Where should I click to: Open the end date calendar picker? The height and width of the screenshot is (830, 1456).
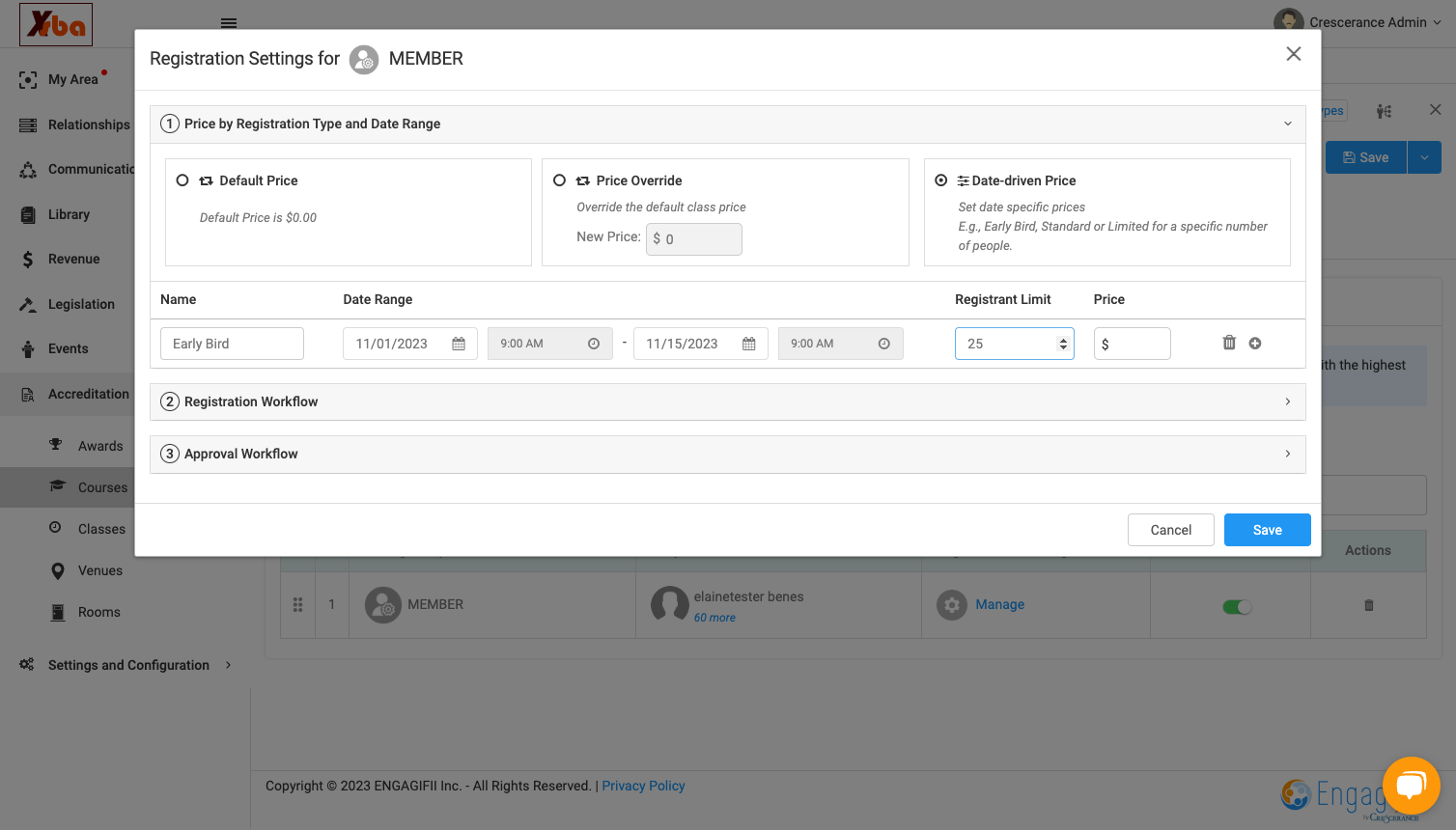[x=749, y=344]
